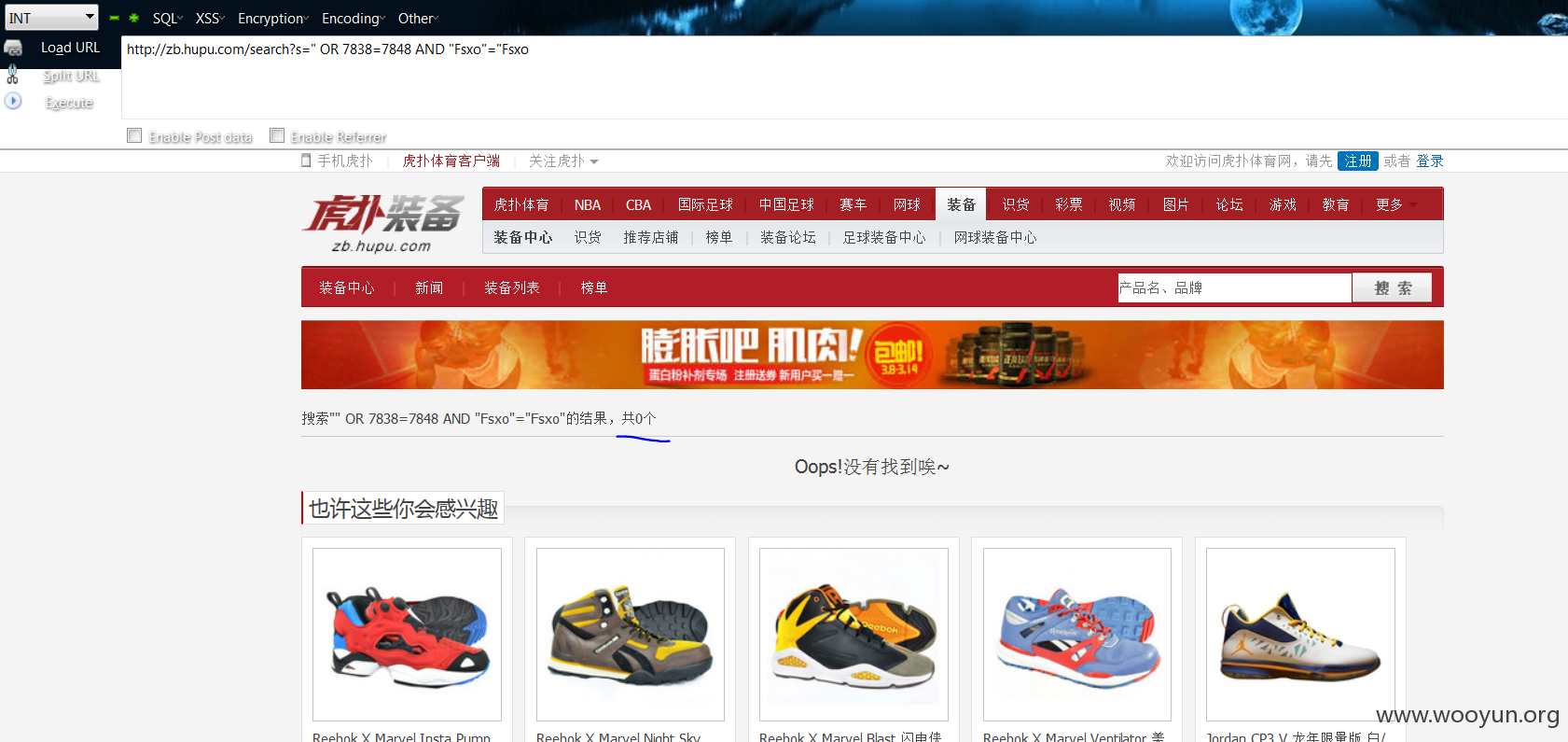Open the 手机虎扑 link
This screenshot has height=742, width=1568.
tap(345, 161)
